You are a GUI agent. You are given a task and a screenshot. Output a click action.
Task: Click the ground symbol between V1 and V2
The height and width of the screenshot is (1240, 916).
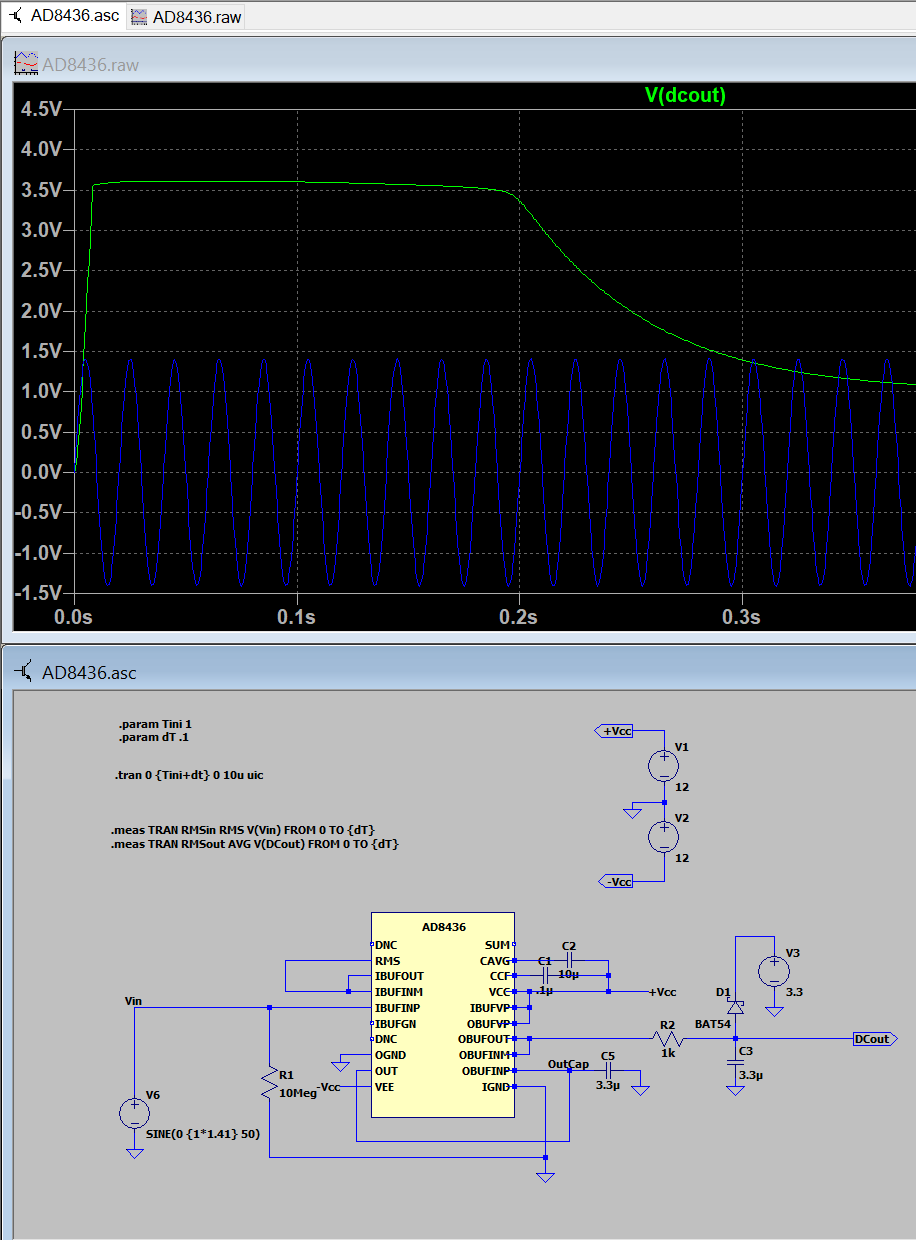tap(632, 812)
